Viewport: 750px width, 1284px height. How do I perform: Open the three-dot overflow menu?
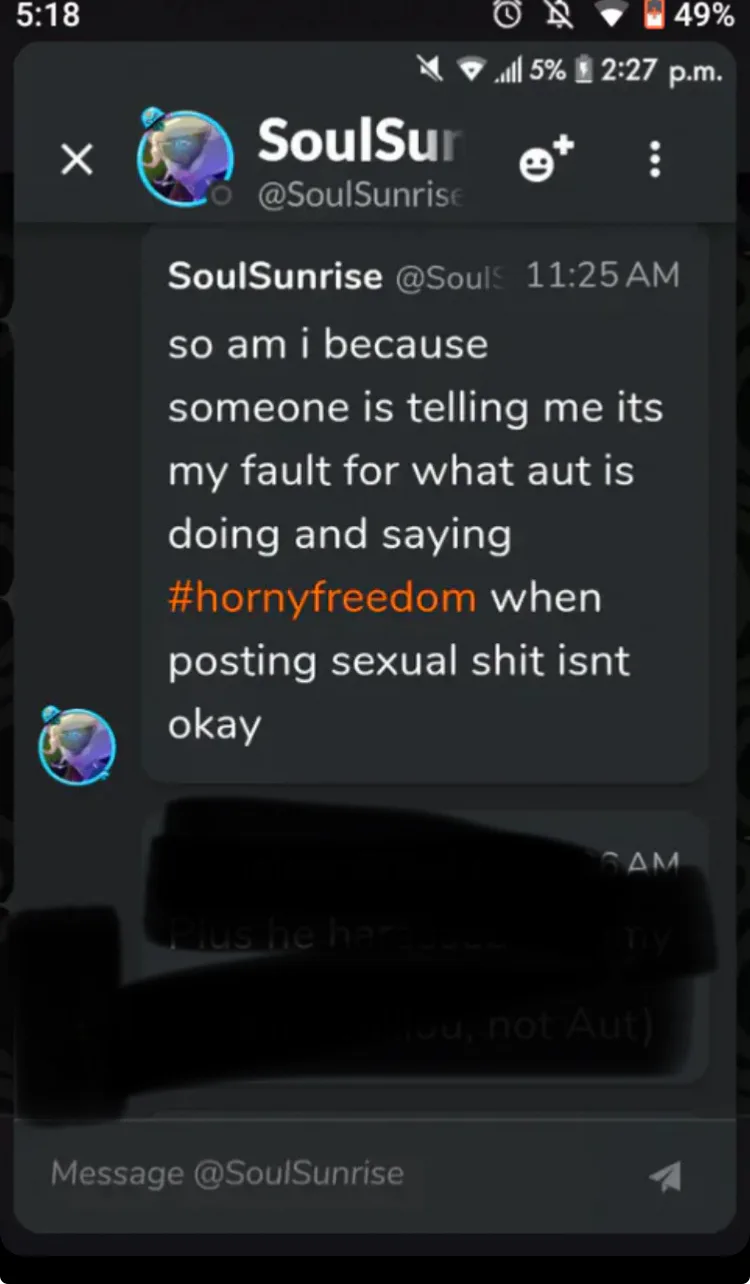tap(655, 159)
